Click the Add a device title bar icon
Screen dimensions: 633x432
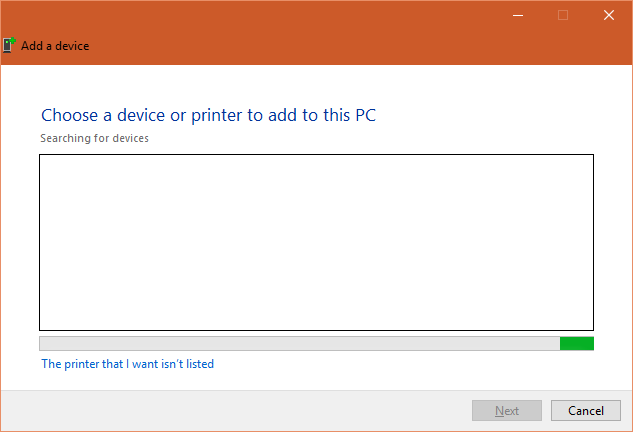[x=10, y=45]
